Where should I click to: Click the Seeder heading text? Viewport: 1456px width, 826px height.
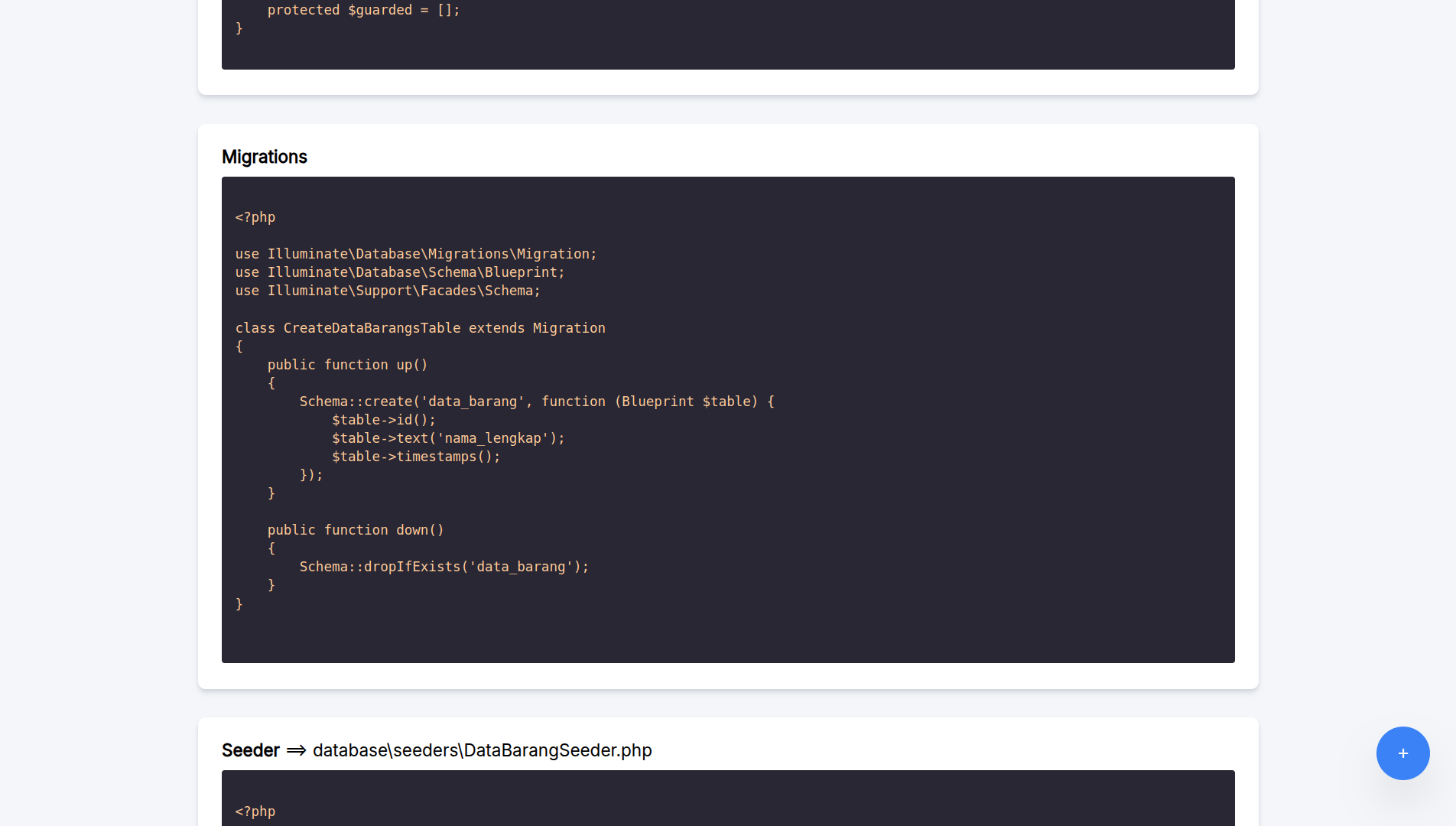(x=250, y=750)
